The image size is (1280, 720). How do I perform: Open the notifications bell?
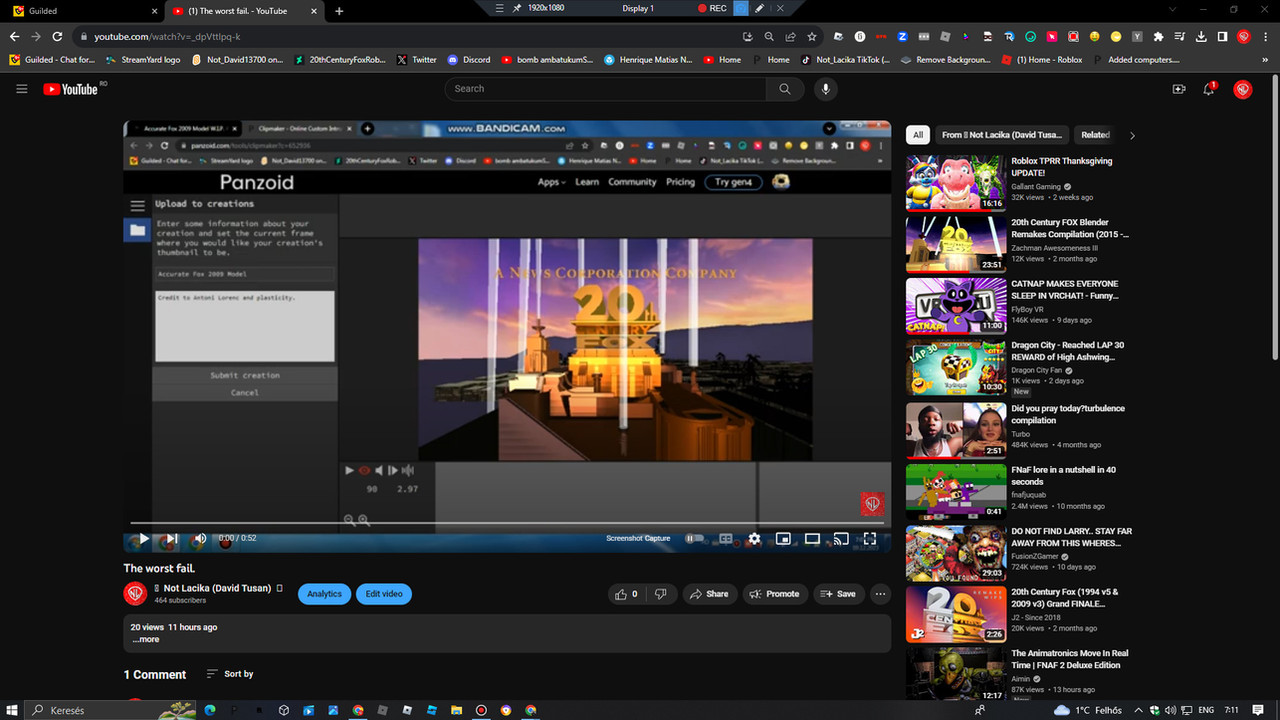1209,89
